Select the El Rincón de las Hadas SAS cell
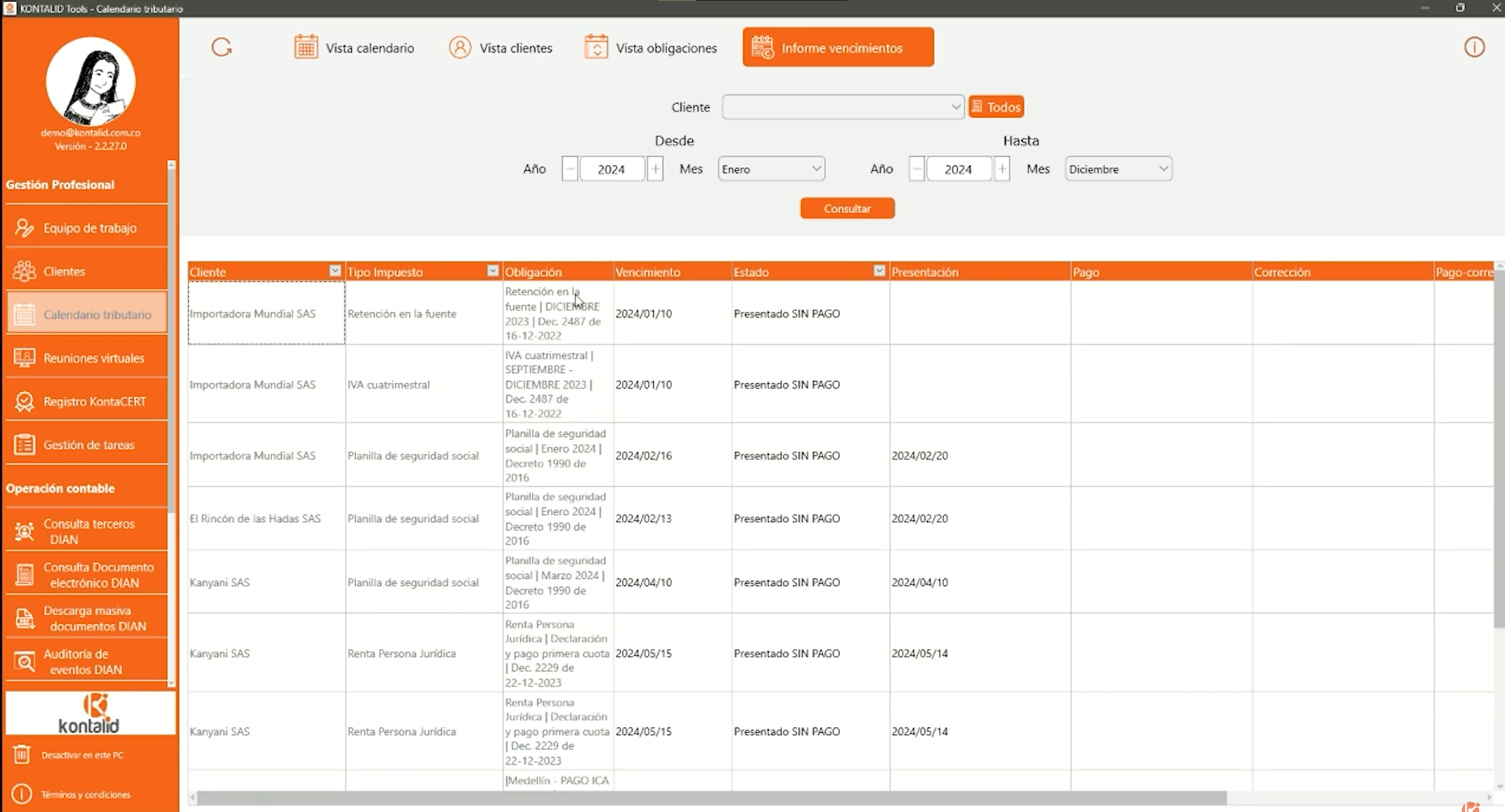Screen dimensions: 1505x812 coord(267,519)
